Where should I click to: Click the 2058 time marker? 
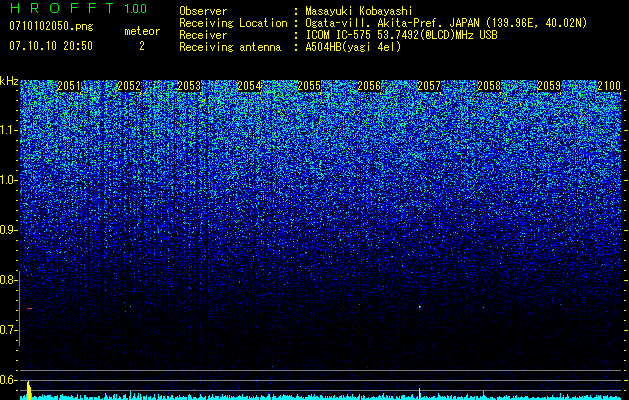click(489, 86)
